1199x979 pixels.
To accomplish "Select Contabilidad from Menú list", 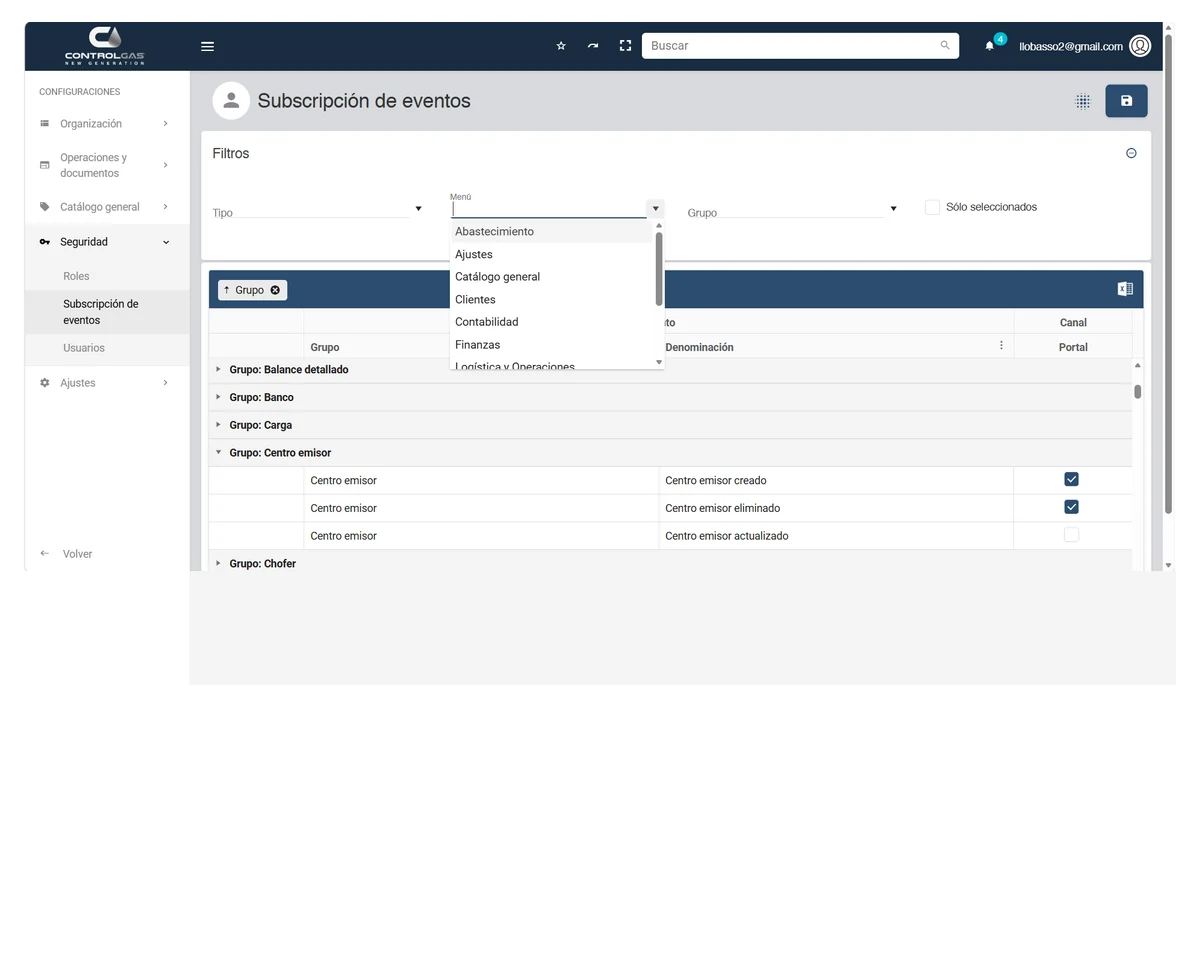I will pos(551,322).
